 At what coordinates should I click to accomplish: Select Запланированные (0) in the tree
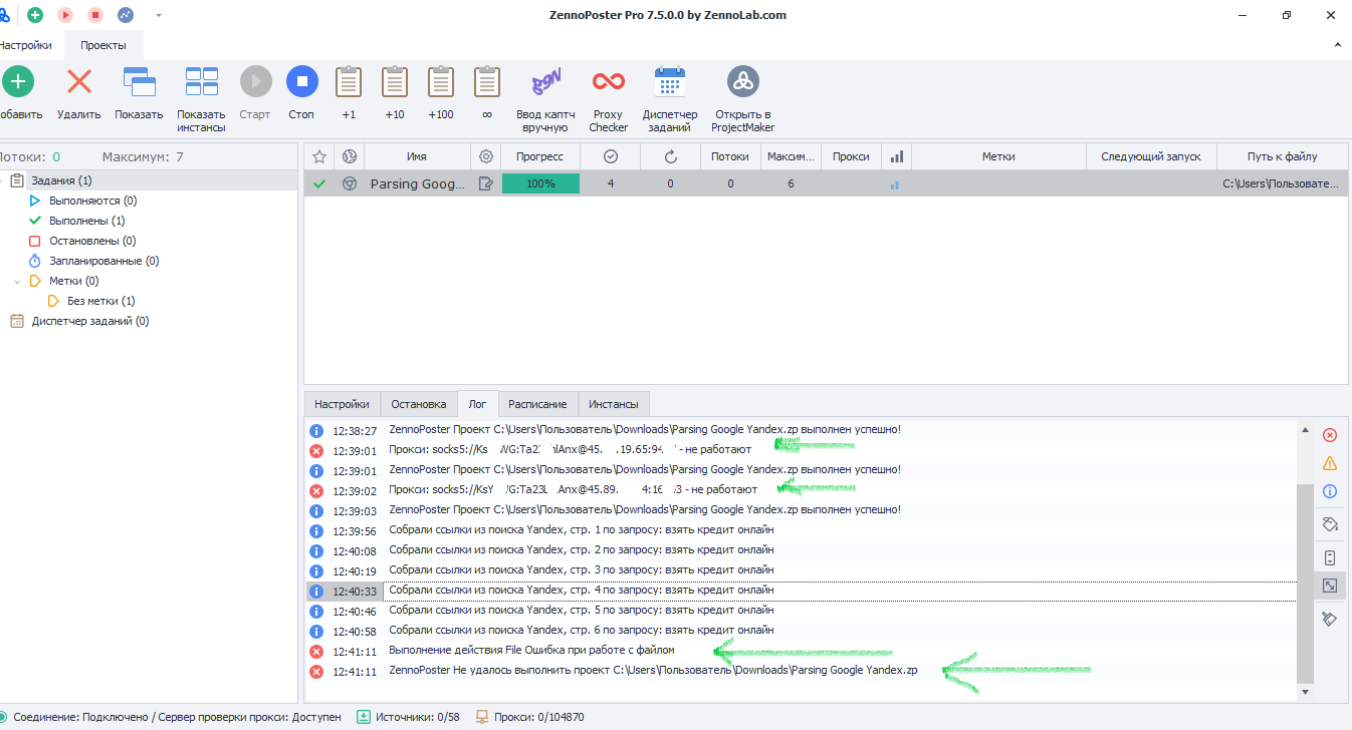click(104, 261)
